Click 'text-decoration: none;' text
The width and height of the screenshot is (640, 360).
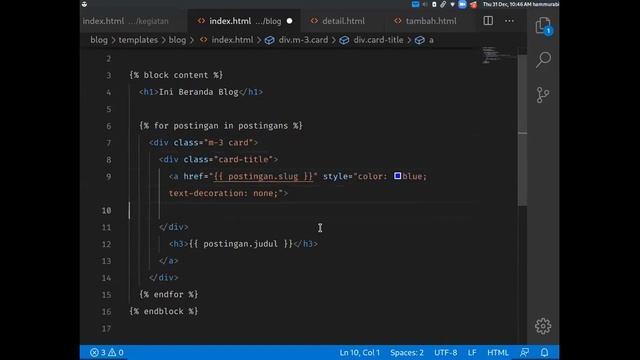coord(223,193)
